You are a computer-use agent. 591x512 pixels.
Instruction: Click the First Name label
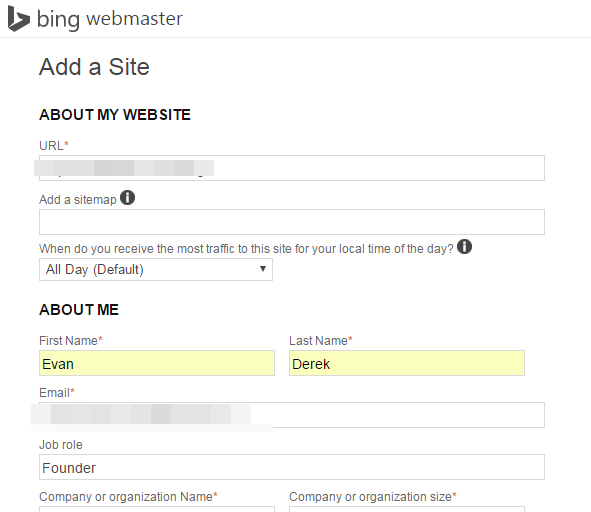pyautogui.click(x=70, y=340)
